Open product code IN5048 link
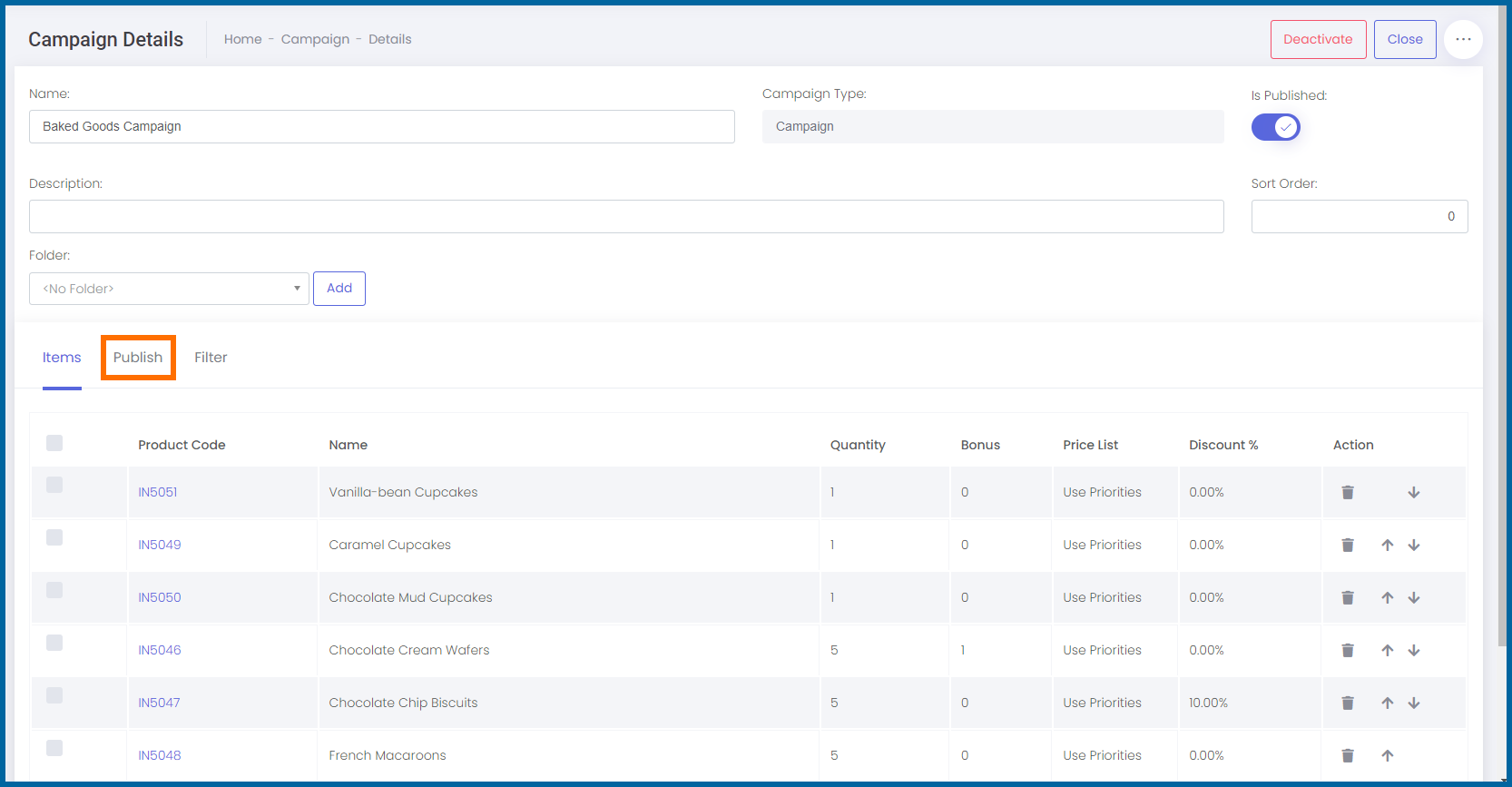The width and height of the screenshot is (1512, 787). pos(160,755)
